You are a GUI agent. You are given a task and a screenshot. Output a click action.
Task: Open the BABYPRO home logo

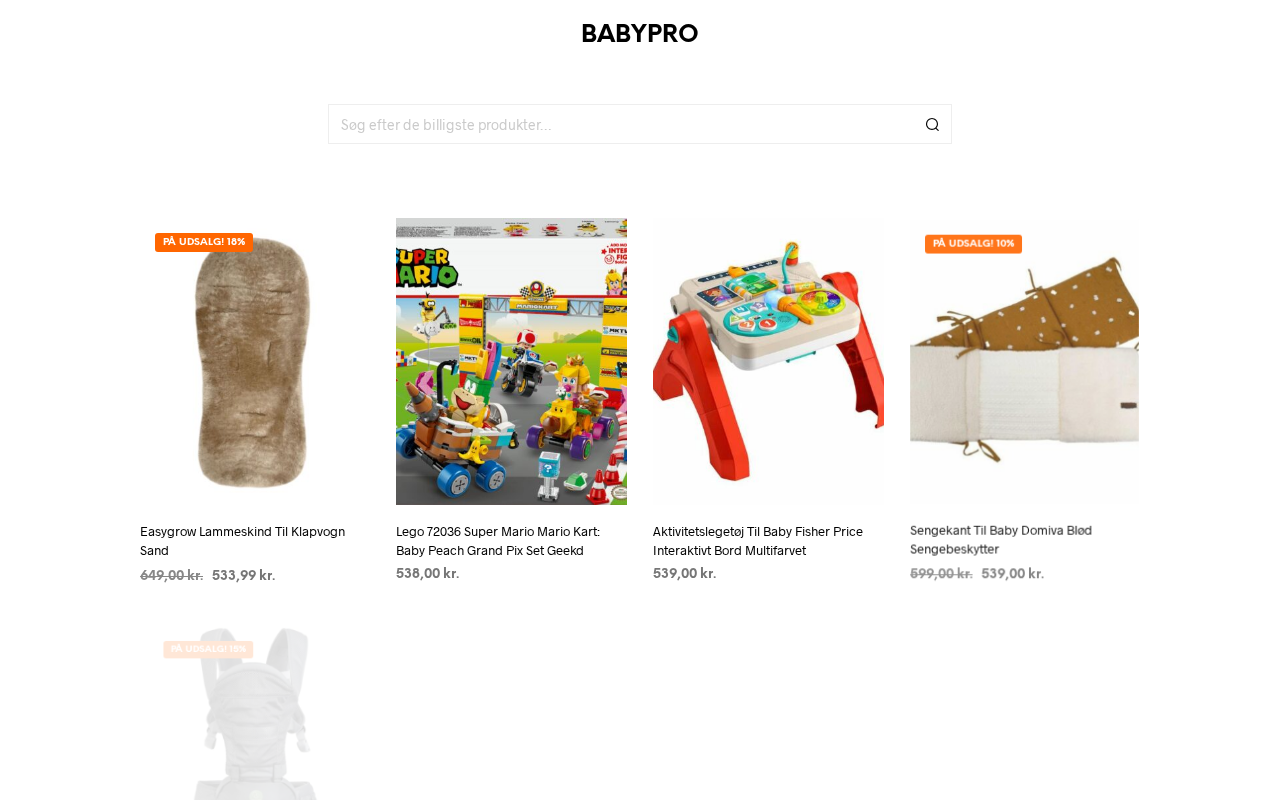640,34
